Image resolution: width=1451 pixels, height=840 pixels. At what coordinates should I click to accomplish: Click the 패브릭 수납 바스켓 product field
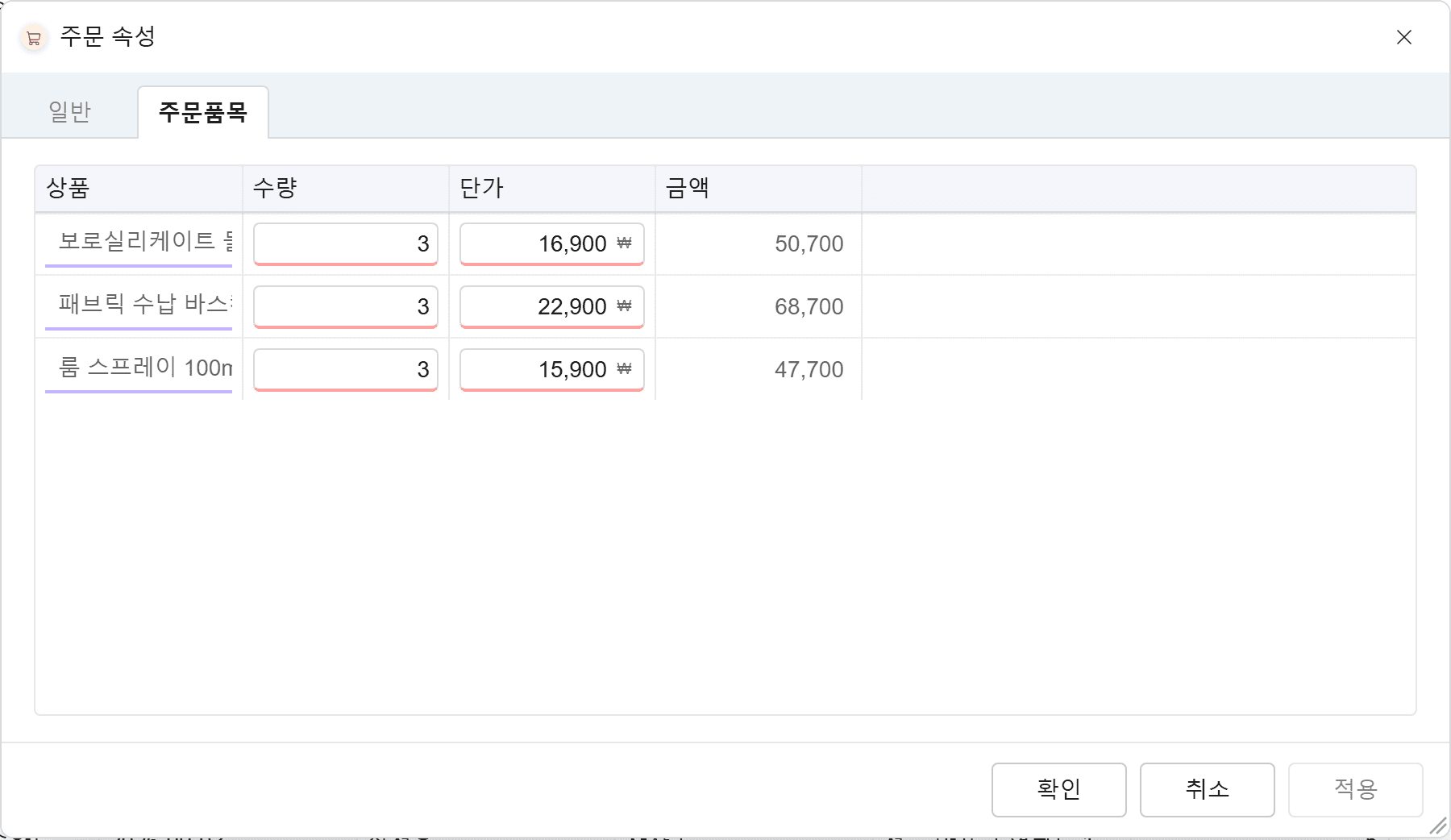[x=139, y=306]
